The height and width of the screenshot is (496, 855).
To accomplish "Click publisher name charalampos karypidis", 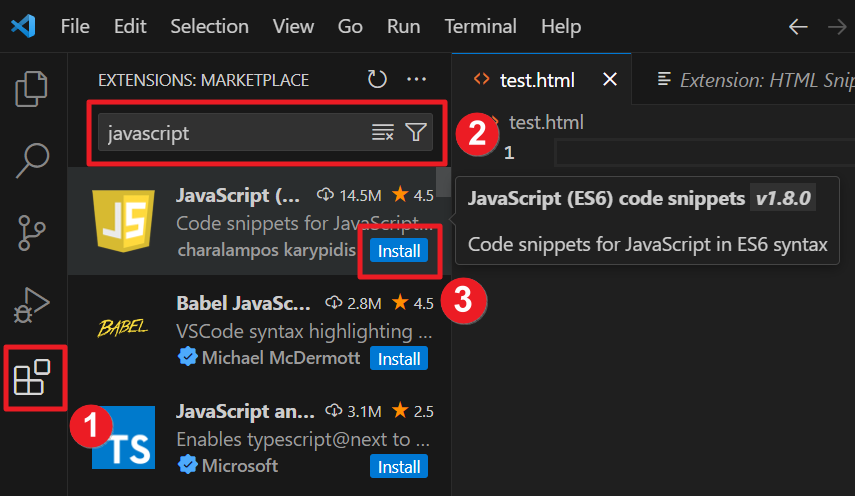I will coord(267,250).
